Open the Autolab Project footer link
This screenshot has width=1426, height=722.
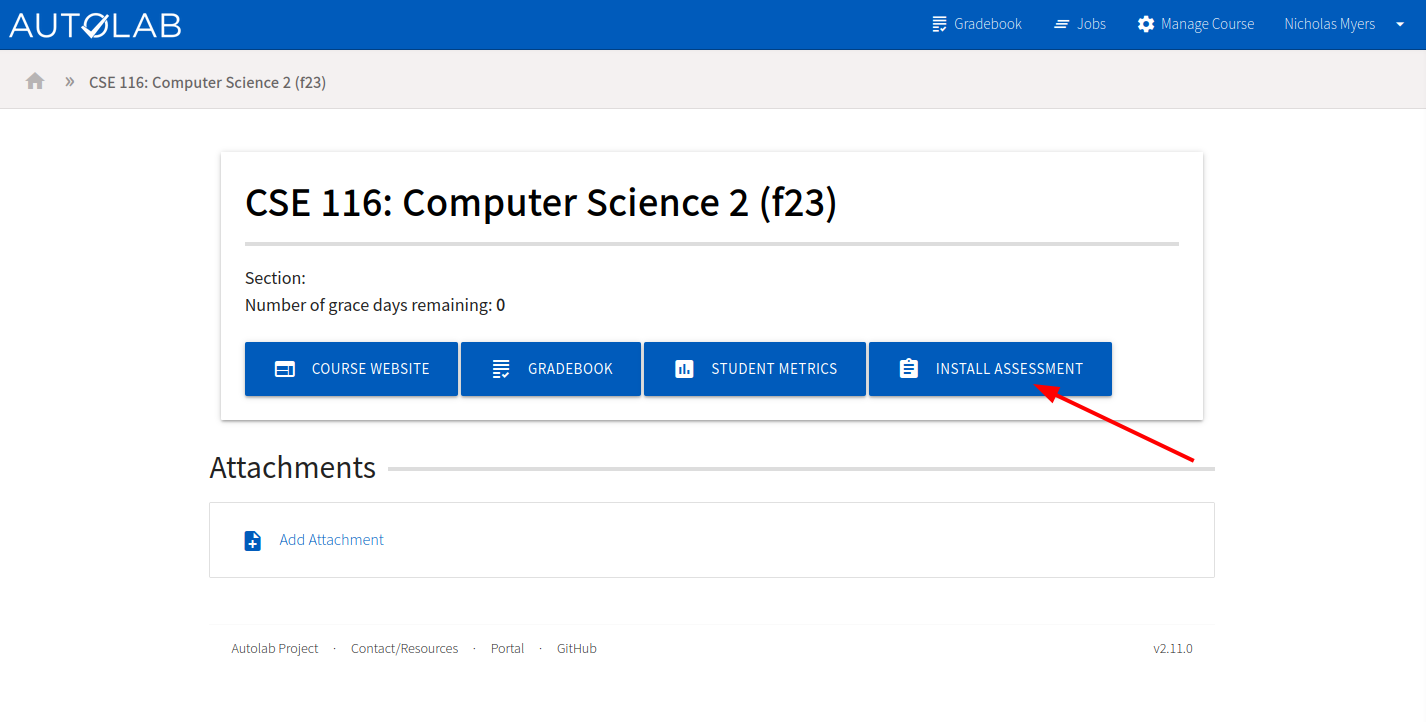click(x=275, y=648)
